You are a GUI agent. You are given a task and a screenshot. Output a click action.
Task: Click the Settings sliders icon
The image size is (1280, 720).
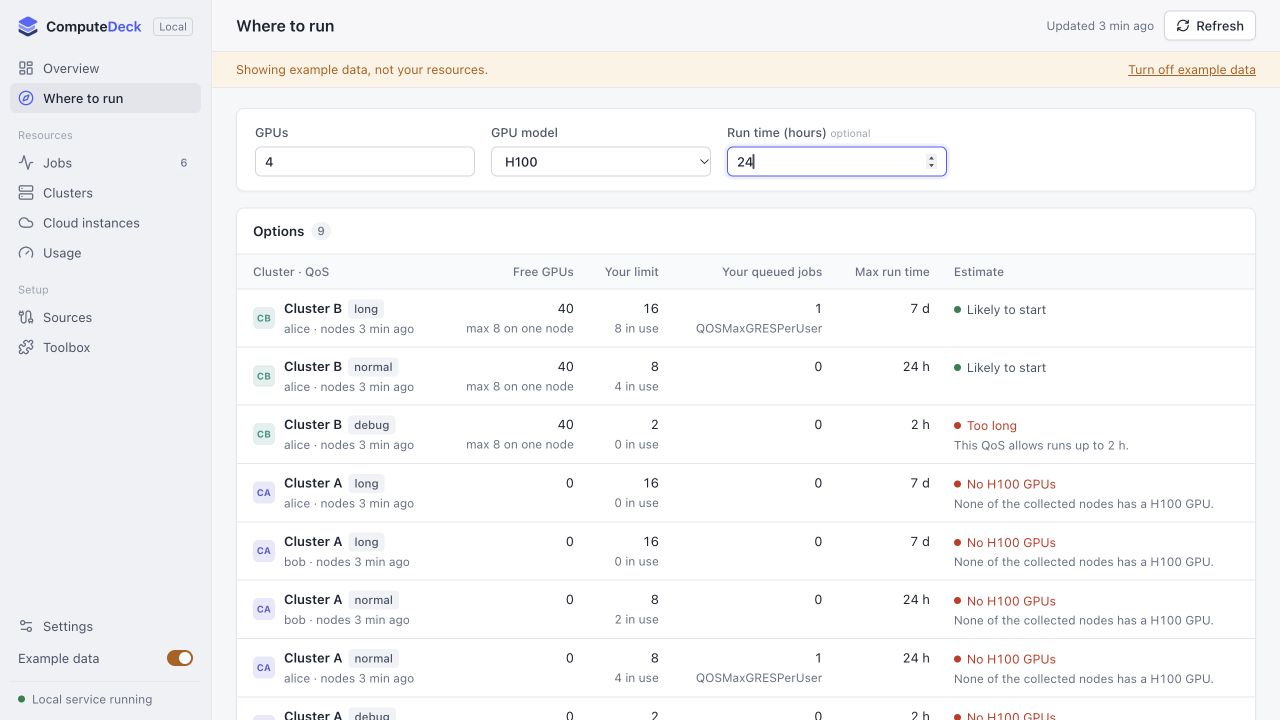pyautogui.click(x=26, y=626)
